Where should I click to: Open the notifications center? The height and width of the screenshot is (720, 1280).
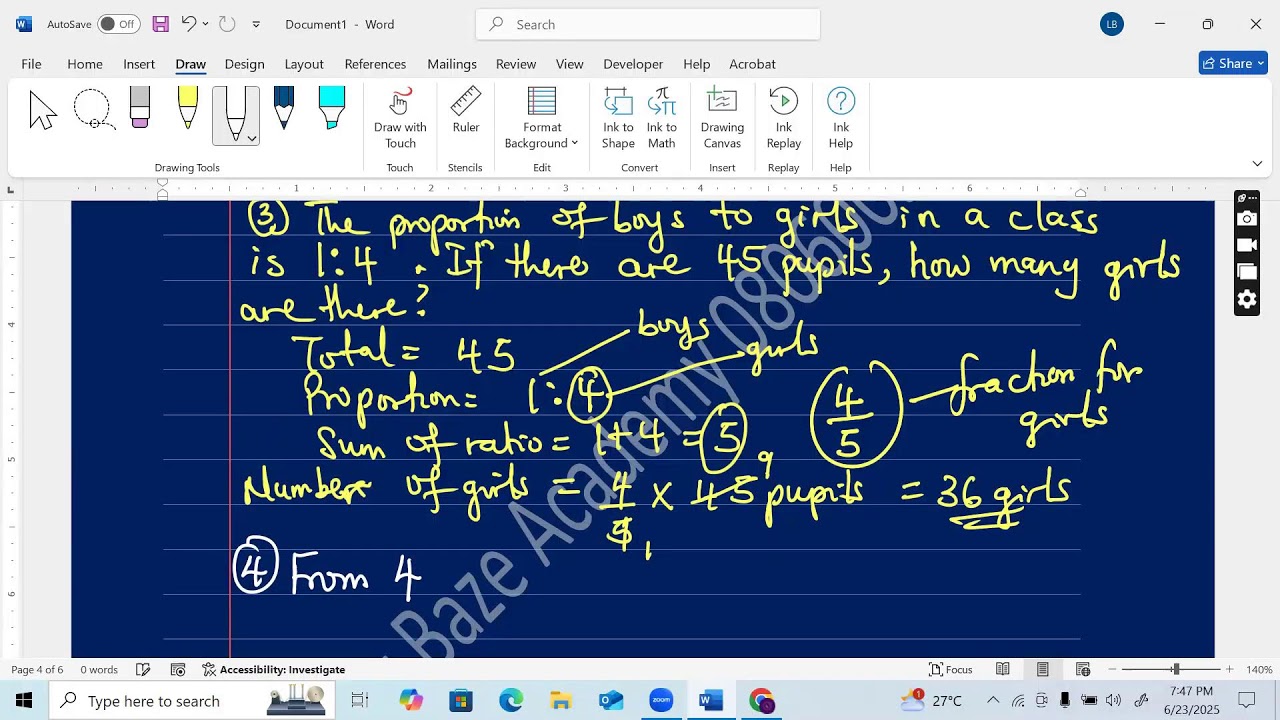(x=1246, y=700)
